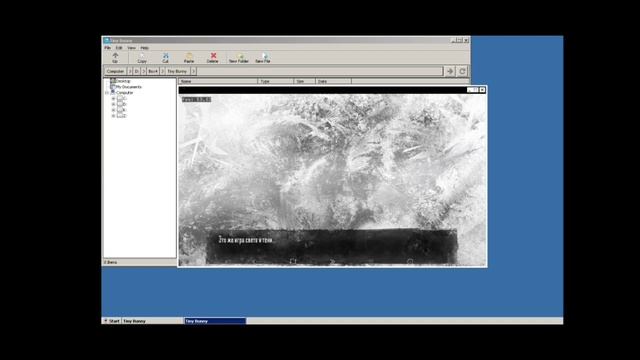Screen dimensions: 640x360
Task: Open the breadcrumb arrow after Tiny Bunny
Action: pos(193,71)
